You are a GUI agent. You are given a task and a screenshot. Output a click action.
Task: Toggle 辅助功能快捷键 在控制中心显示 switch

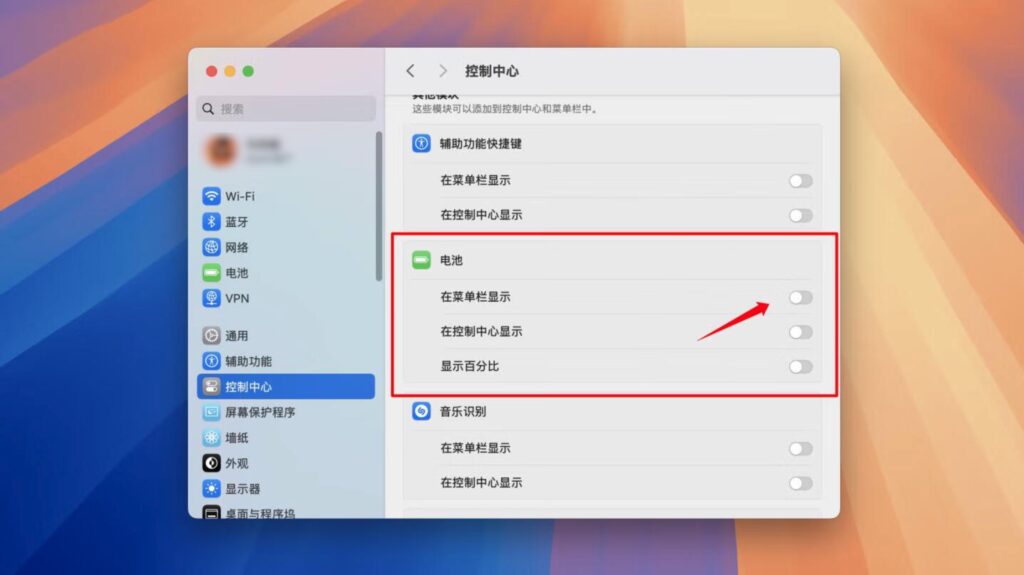pos(800,215)
